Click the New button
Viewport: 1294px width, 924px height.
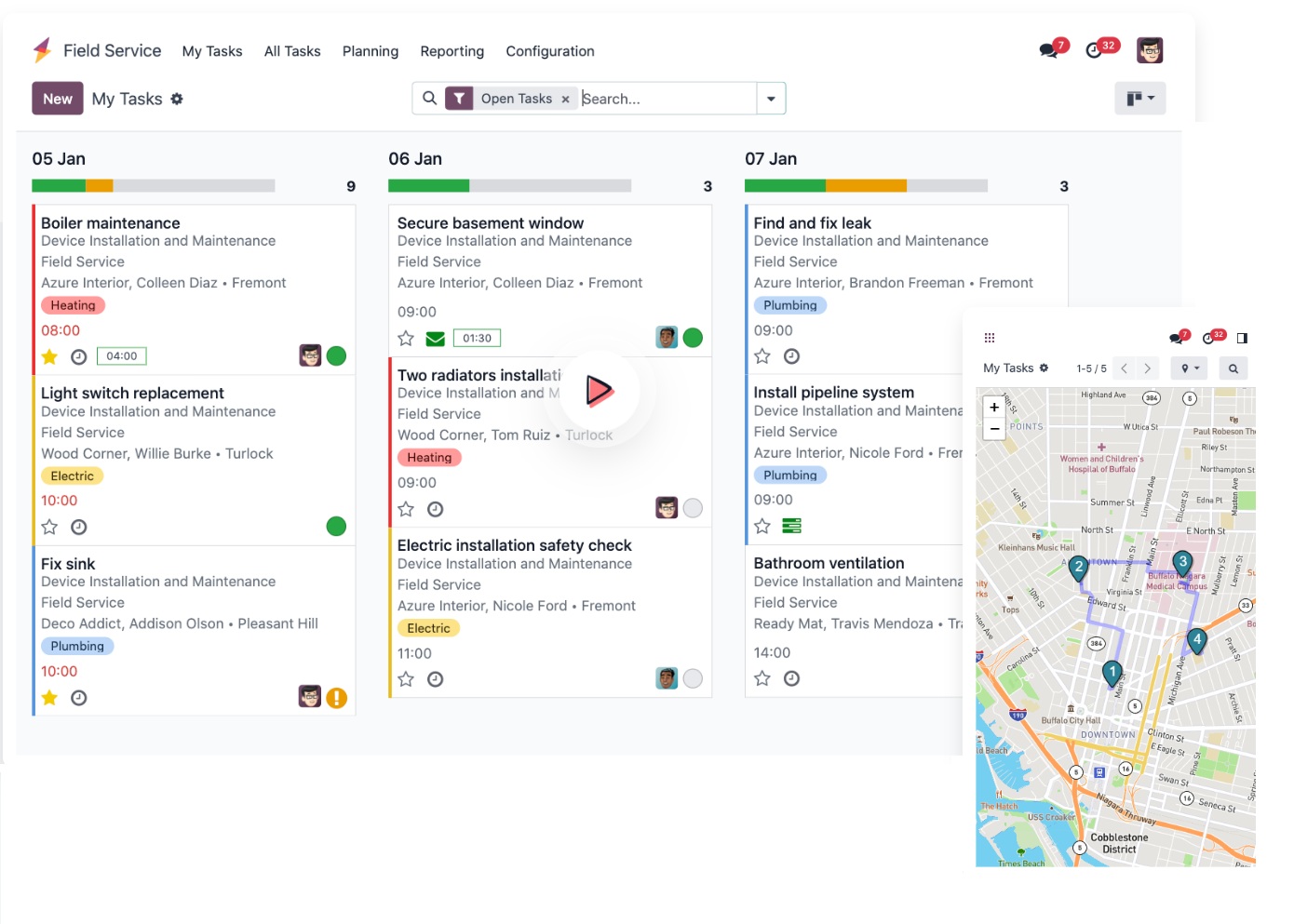[58, 99]
